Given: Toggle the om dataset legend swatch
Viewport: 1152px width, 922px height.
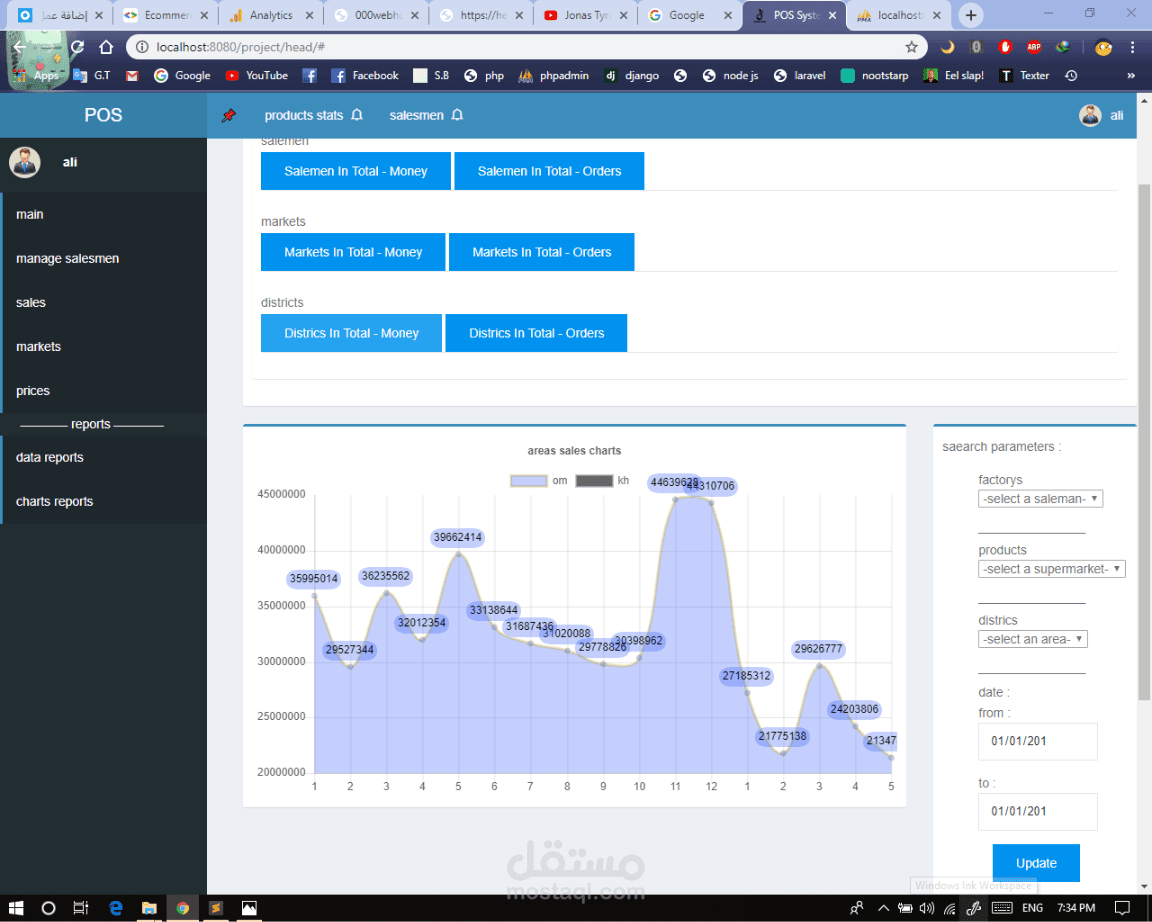Looking at the screenshot, I should [529, 481].
